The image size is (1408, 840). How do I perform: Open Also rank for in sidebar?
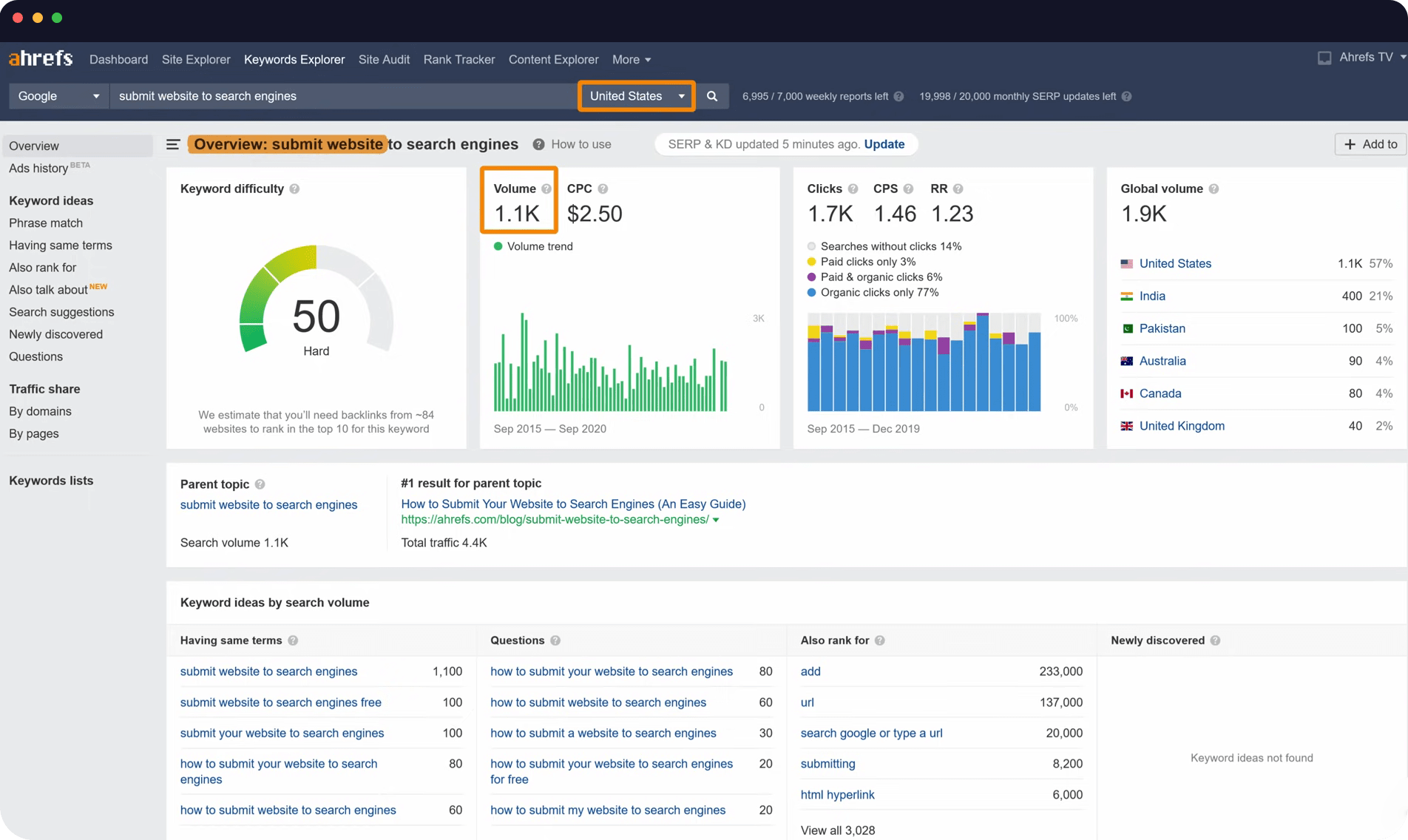pyautogui.click(x=42, y=267)
